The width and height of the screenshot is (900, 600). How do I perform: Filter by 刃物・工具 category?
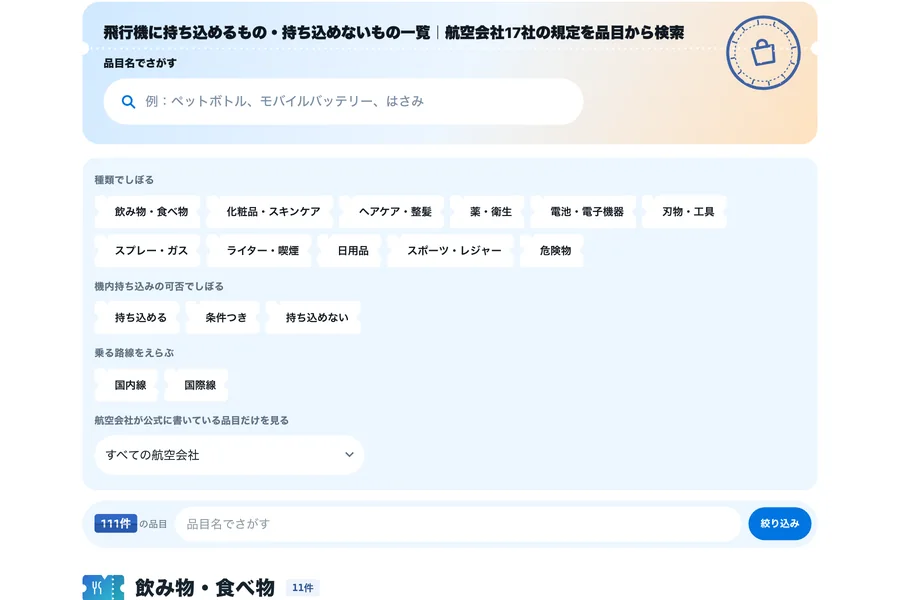click(x=684, y=212)
